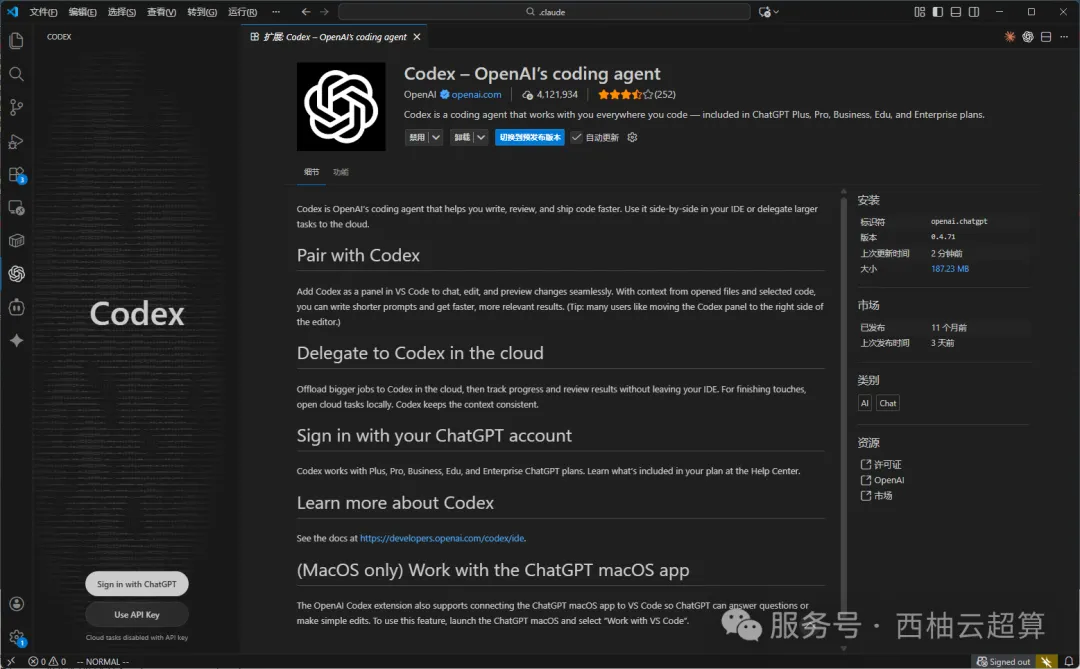Open the openai.com publisher link
Viewport: 1080px width, 669px height.
477,94
